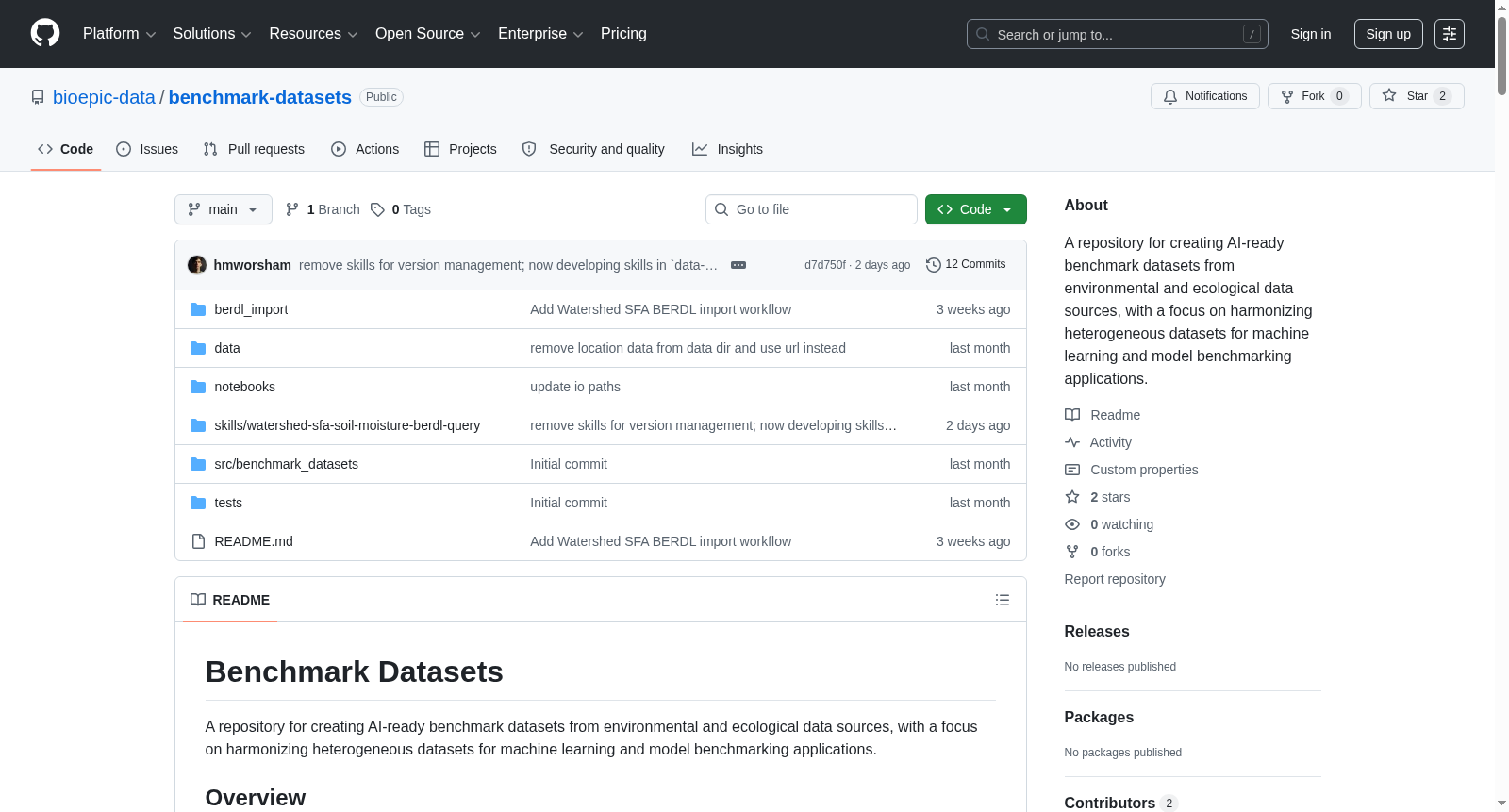View the 1 Branch link
1509x812 pixels.
(323, 209)
